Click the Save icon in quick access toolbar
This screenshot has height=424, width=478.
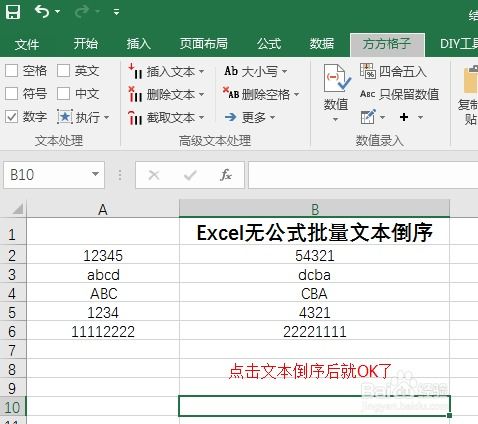click(13, 12)
